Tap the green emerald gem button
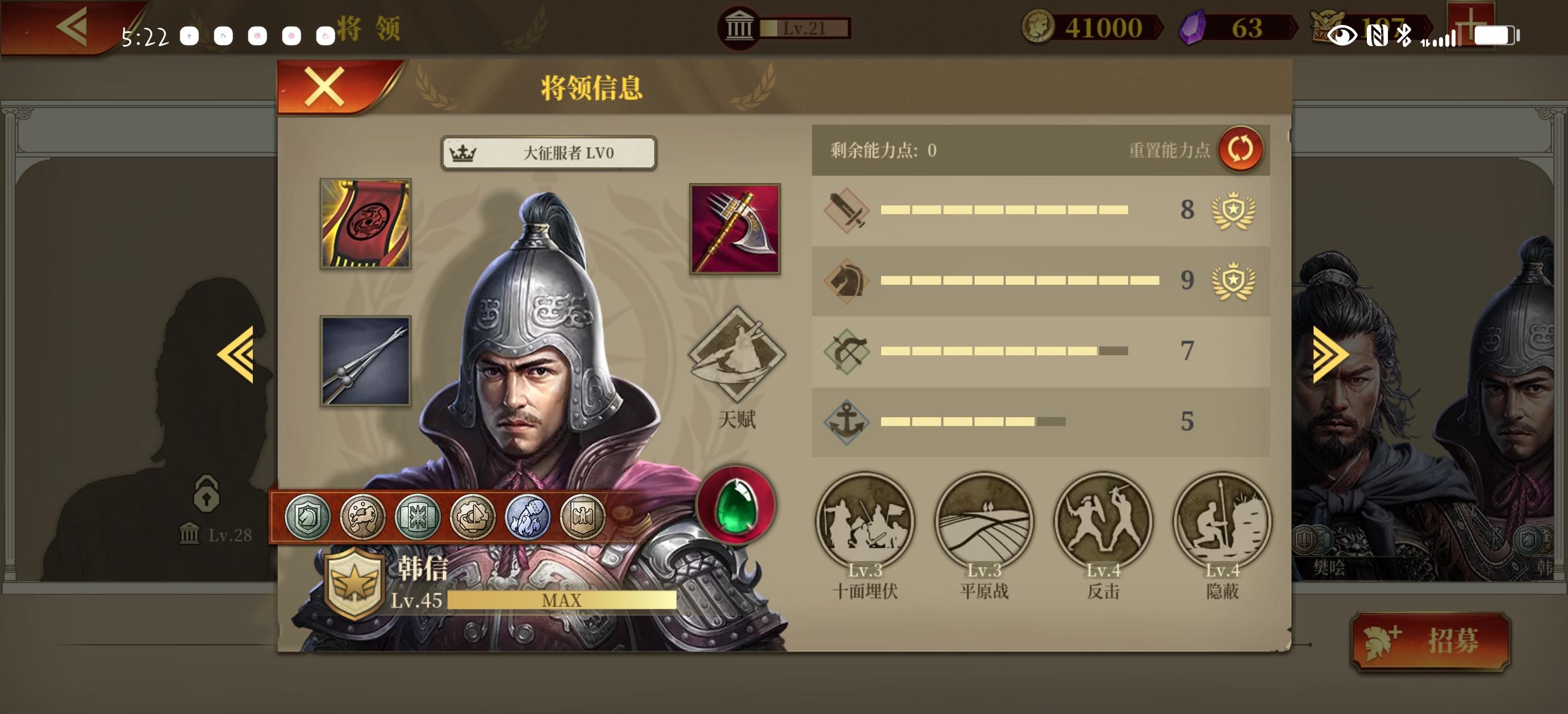This screenshot has width=1568, height=714. [736, 504]
